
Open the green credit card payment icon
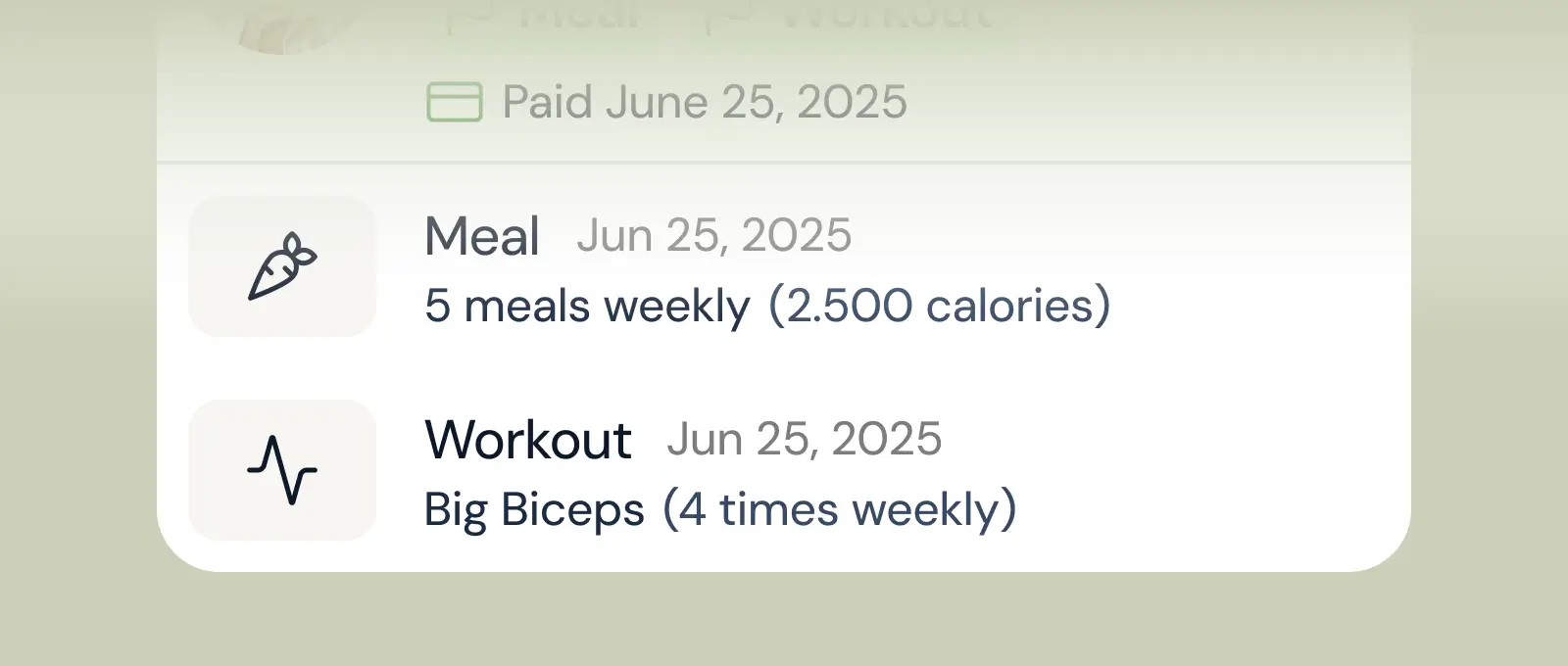pyautogui.click(x=454, y=100)
